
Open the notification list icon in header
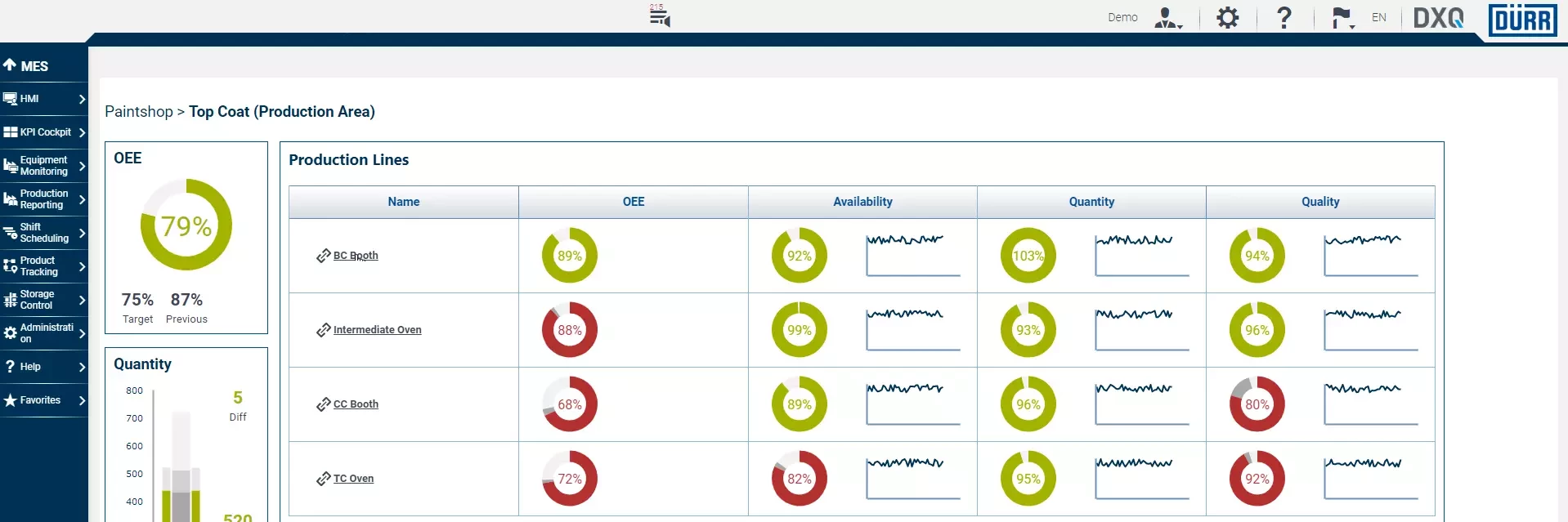660,16
